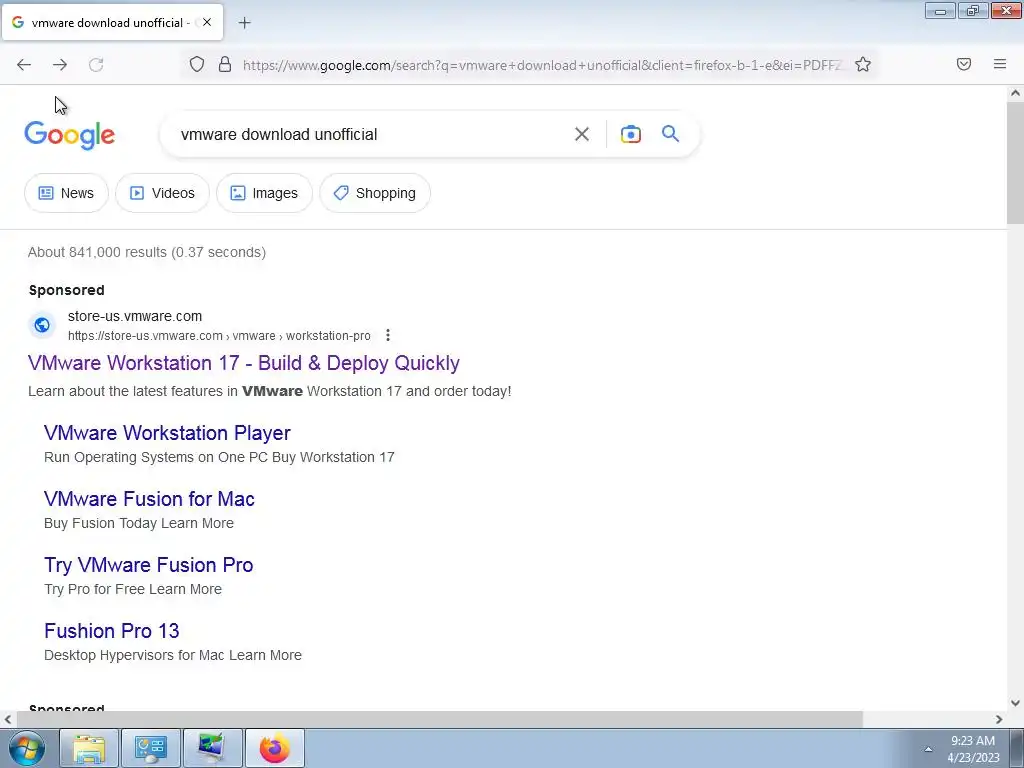Open a new tab with plus button

tap(244, 23)
